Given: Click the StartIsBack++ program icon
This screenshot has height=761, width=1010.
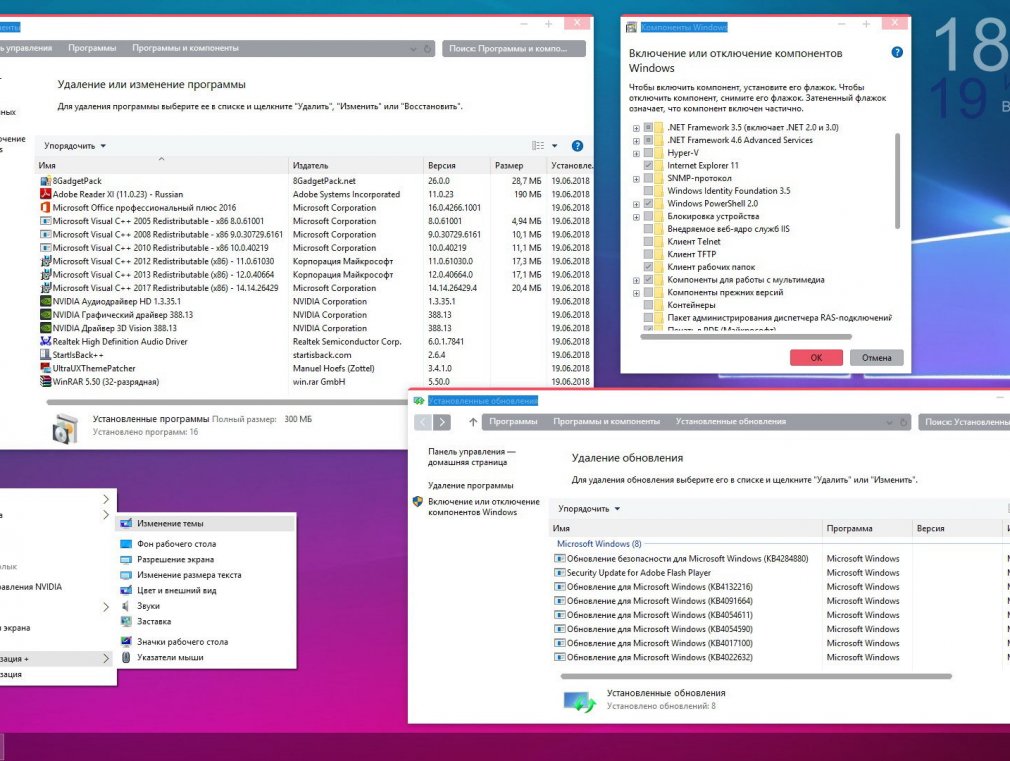Looking at the screenshot, I should click(45, 355).
